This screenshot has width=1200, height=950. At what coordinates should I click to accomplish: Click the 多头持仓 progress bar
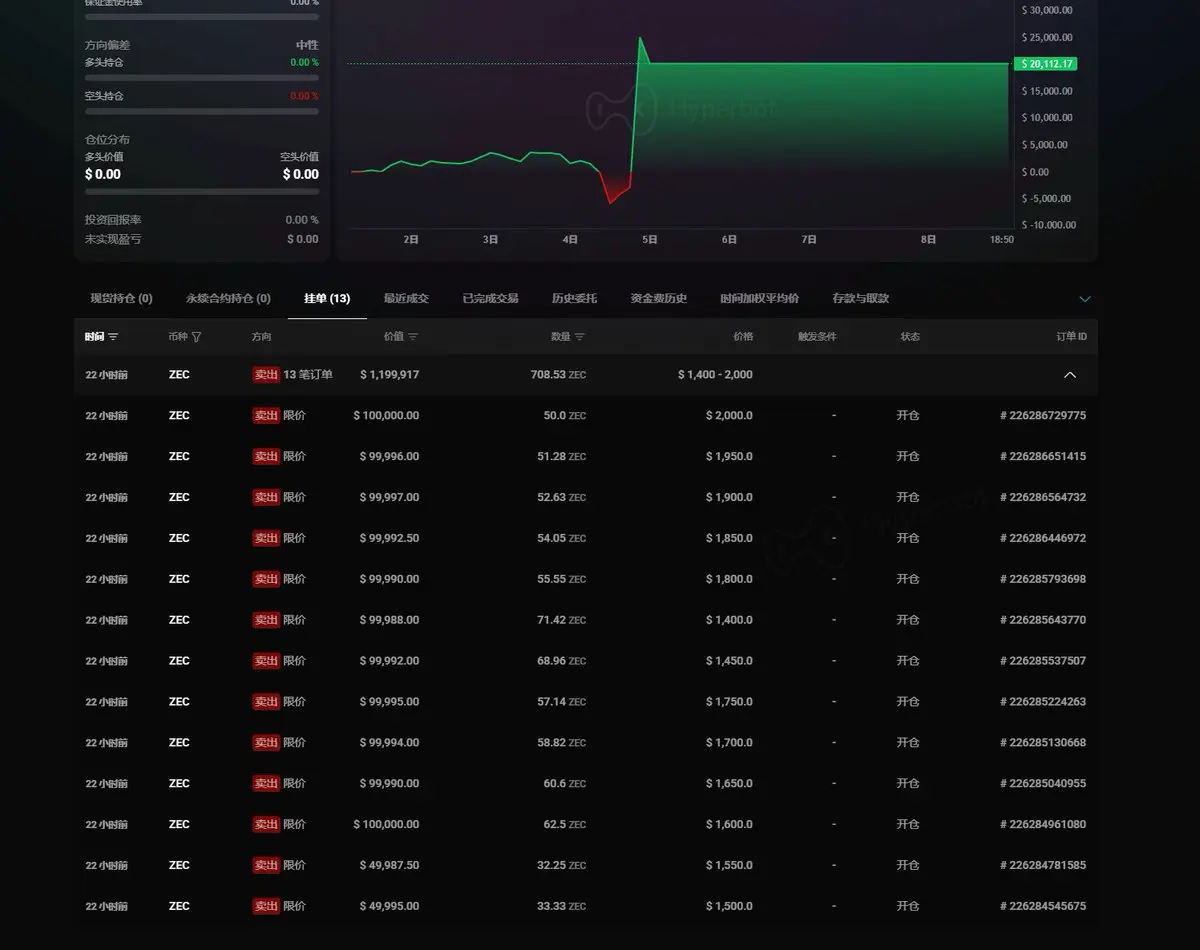202,77
